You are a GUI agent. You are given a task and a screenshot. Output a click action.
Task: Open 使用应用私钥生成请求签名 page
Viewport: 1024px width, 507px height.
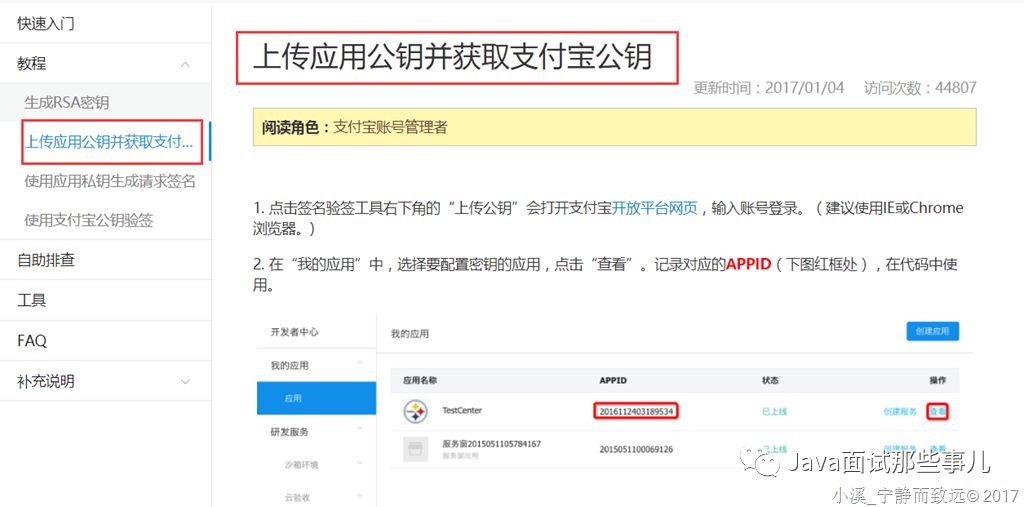(110, 181)
